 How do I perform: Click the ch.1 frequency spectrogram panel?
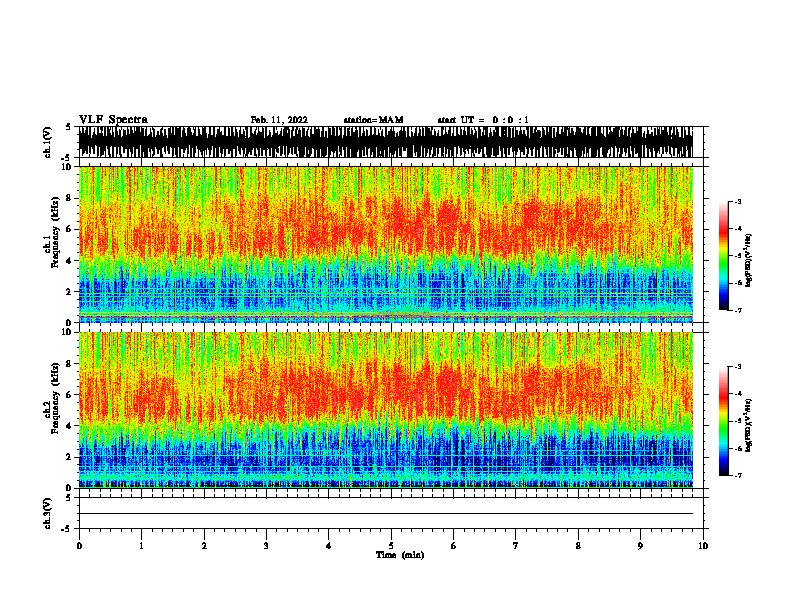click(x=385, y=244)
